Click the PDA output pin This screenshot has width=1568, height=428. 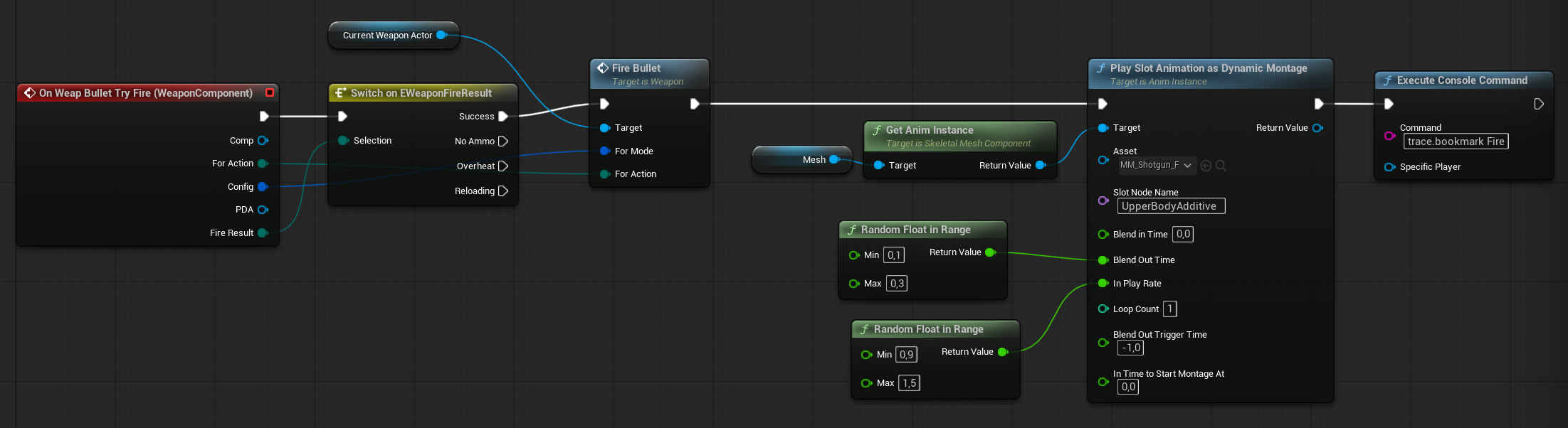coord(263,210)
